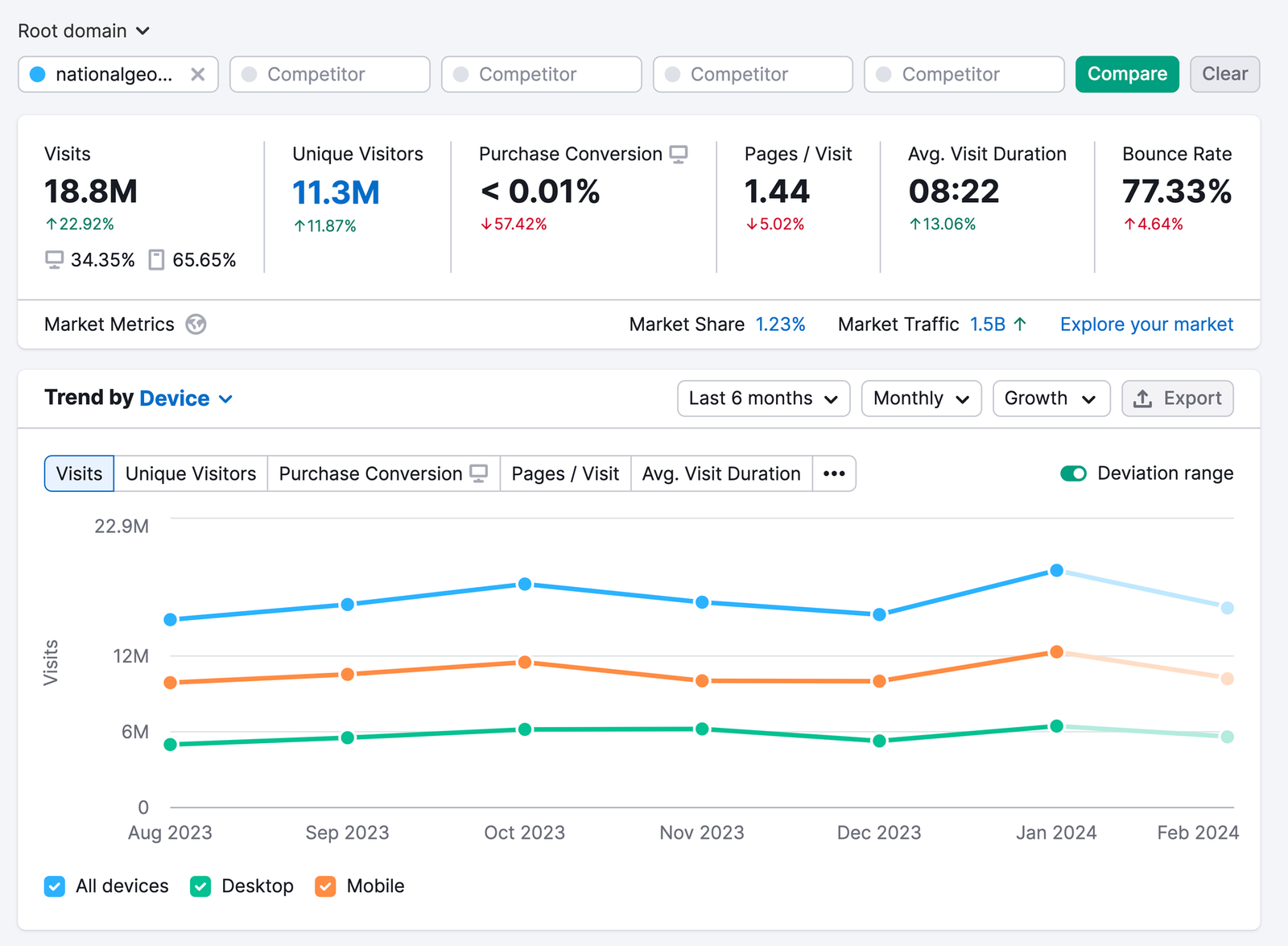Click the mobile share icon under Visits
This screenshot has width=1288, height=946.
(x=158, y=259)
